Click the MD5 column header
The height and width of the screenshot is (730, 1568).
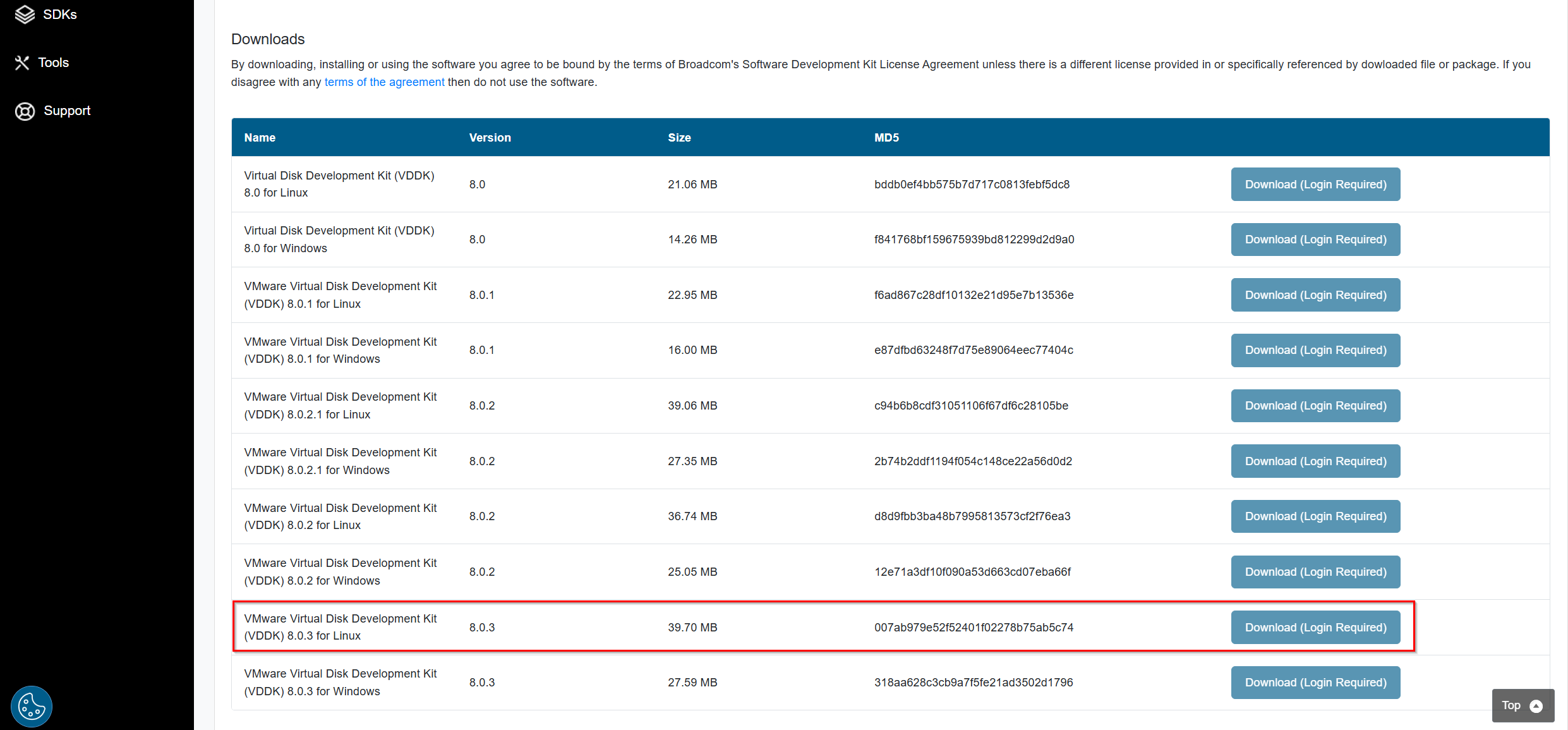[886, 138]
